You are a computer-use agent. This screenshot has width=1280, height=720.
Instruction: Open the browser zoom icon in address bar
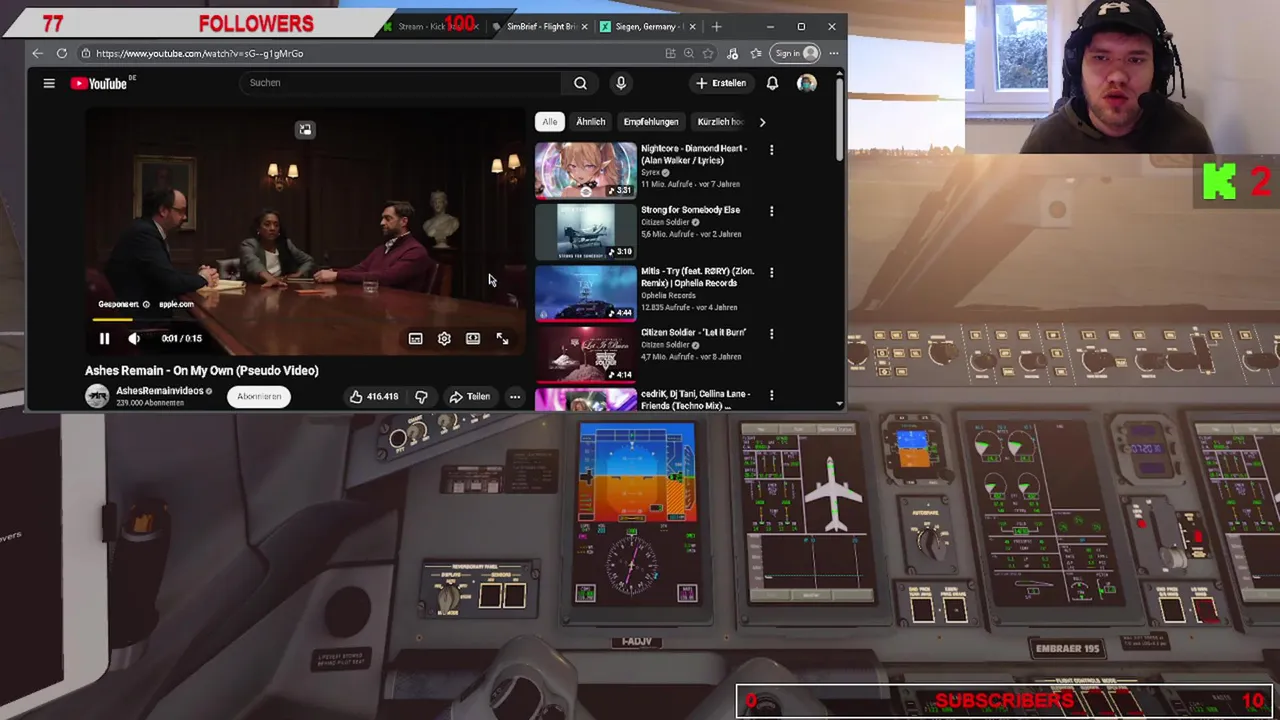pyautogui.click(x=689, y=53)
